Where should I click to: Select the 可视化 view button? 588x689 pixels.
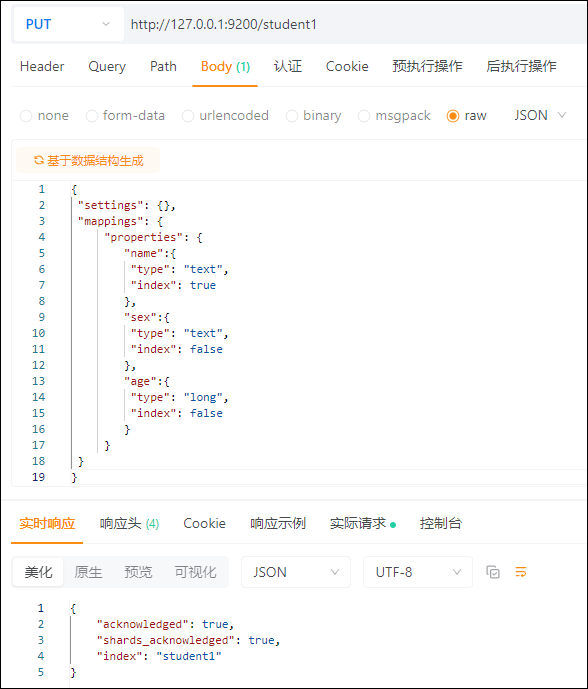(195, 572)
